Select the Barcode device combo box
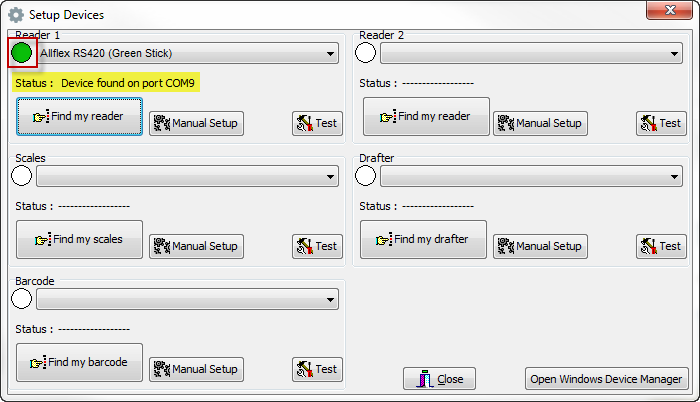Screen dimensions: 700x402 coord(187,299)
